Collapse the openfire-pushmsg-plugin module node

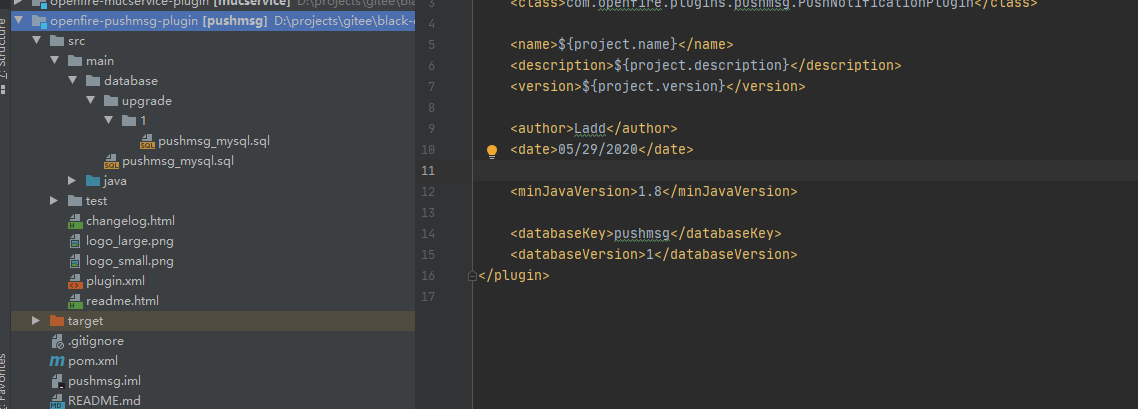point(19,21)
